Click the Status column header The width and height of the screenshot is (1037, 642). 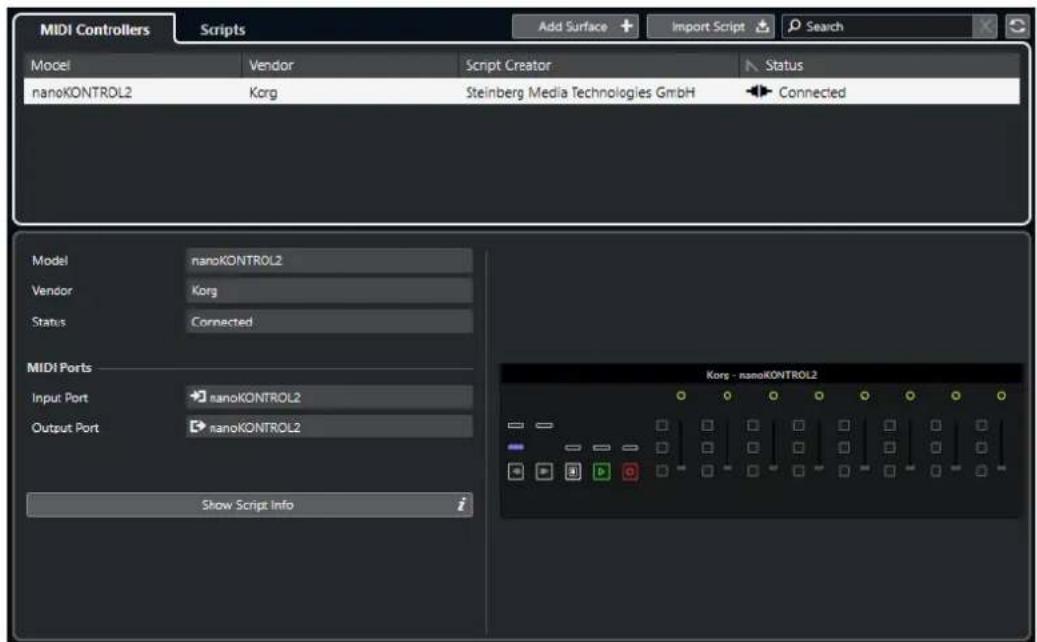tap(880, 65)
